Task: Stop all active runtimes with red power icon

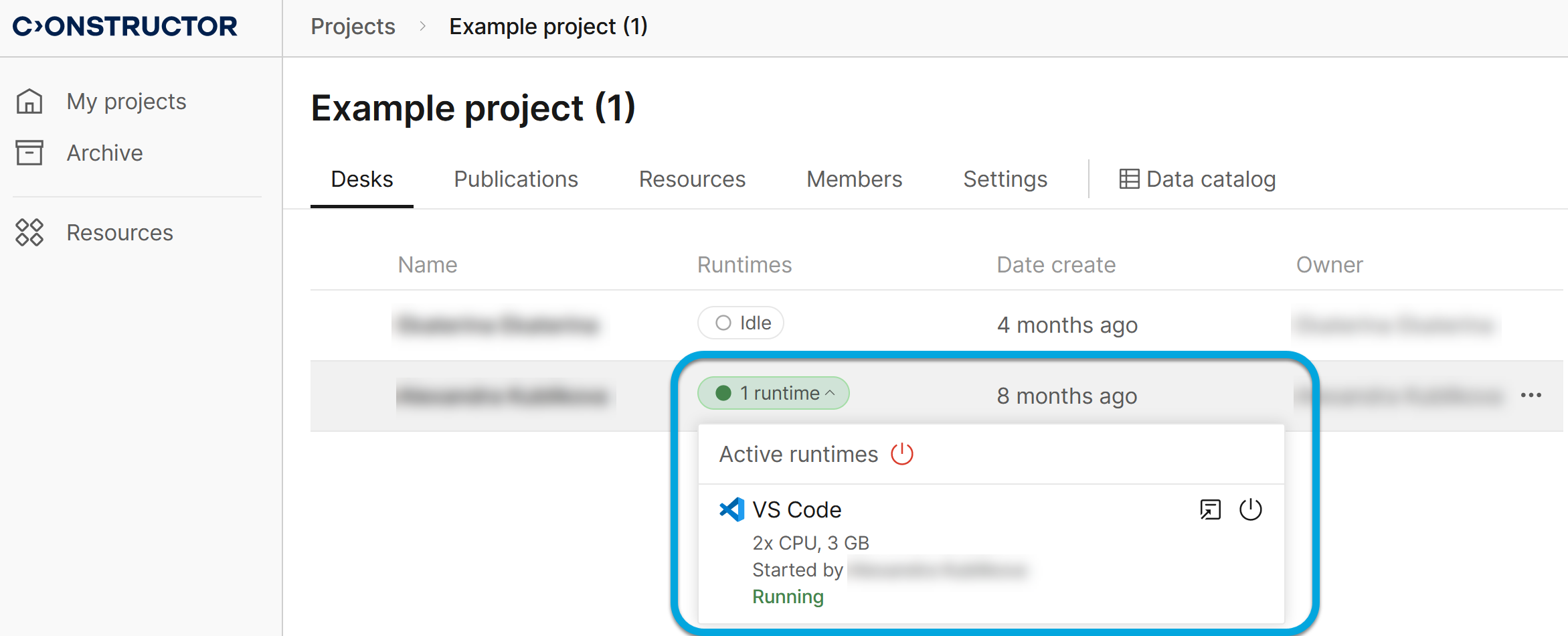Action: click(901, 454)
